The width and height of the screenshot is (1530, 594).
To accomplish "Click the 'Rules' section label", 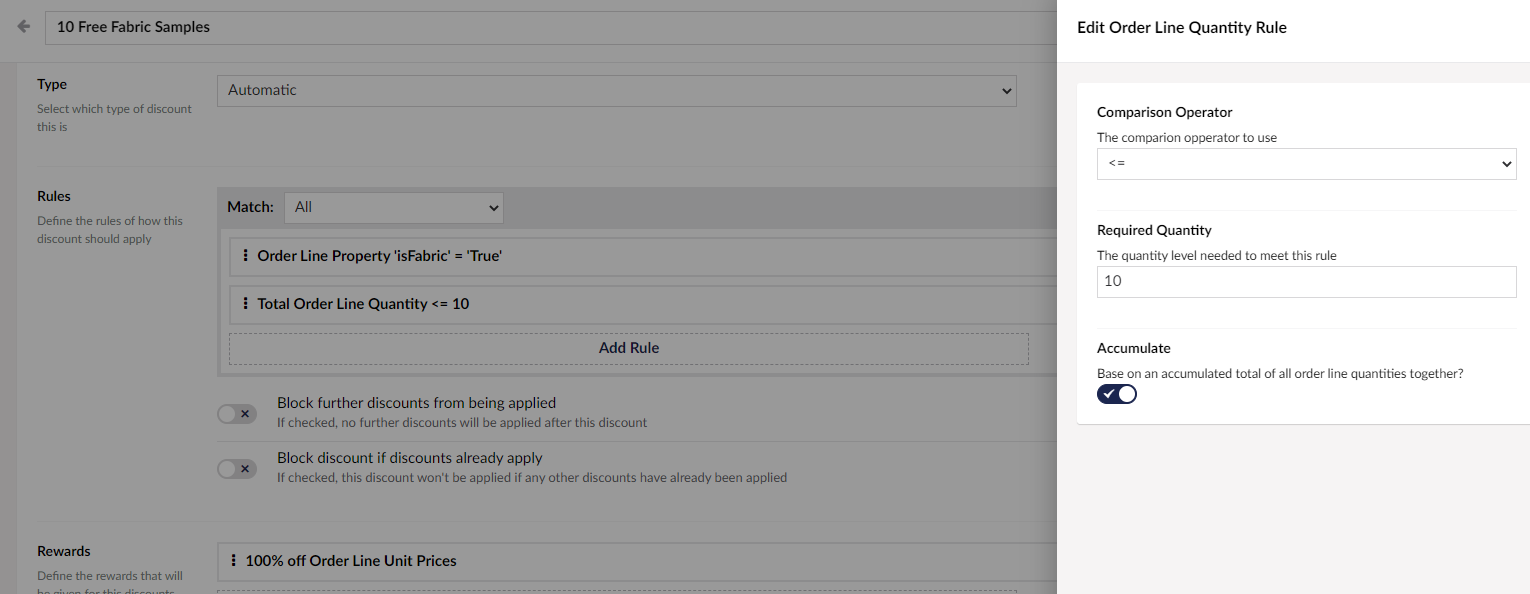I will 54,196.
